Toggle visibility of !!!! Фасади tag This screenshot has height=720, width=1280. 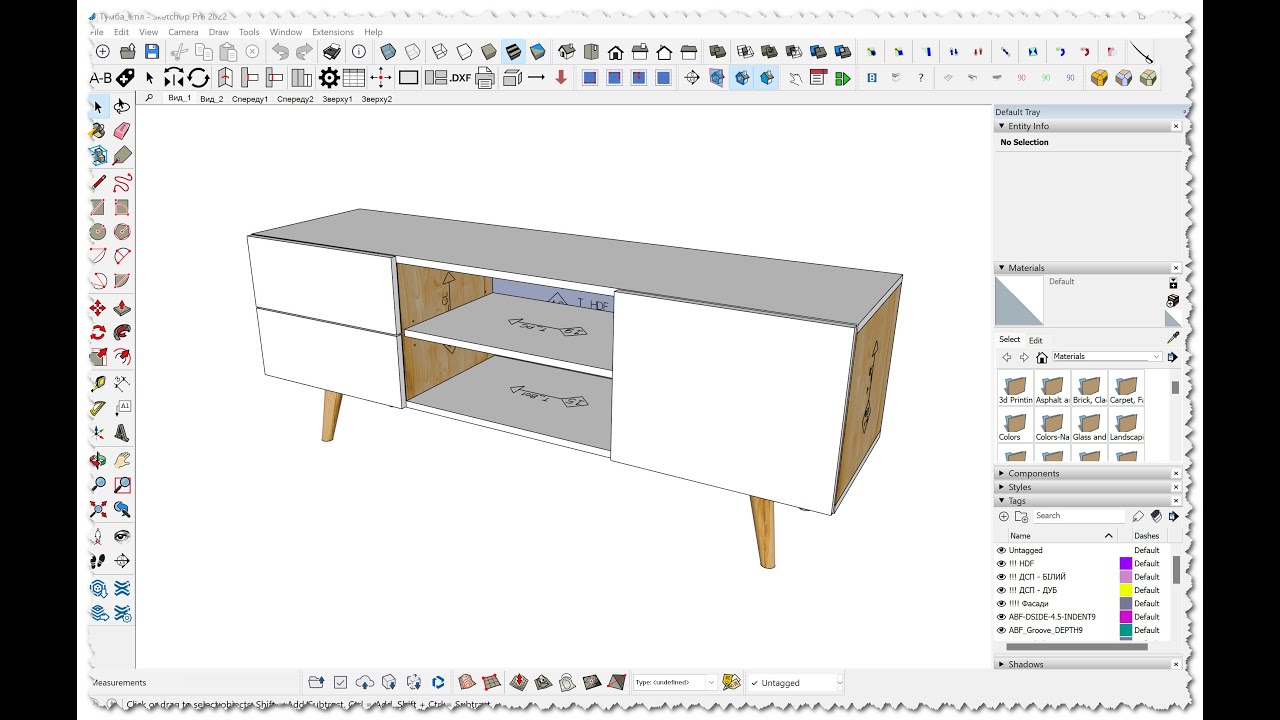coord(1001,604)
